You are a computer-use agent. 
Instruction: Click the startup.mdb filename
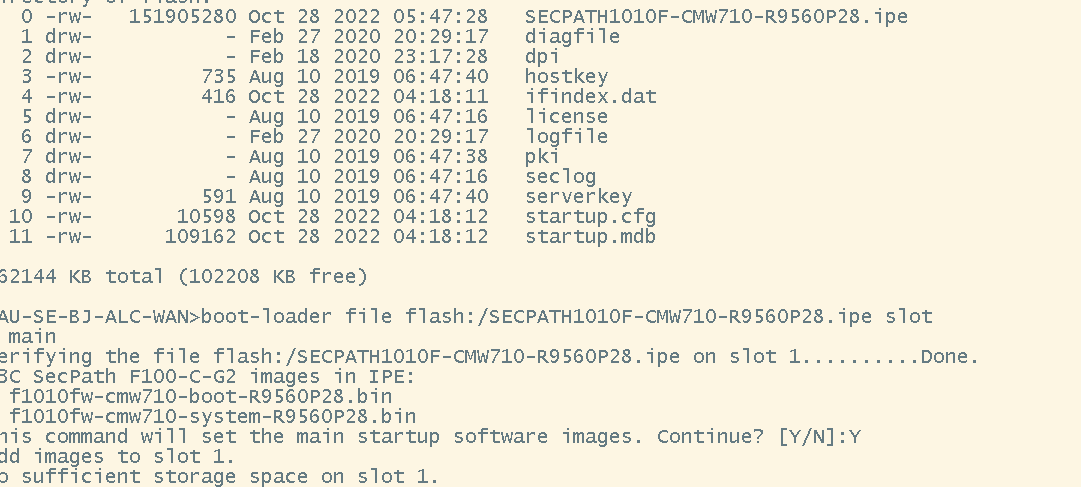point(590,237)
